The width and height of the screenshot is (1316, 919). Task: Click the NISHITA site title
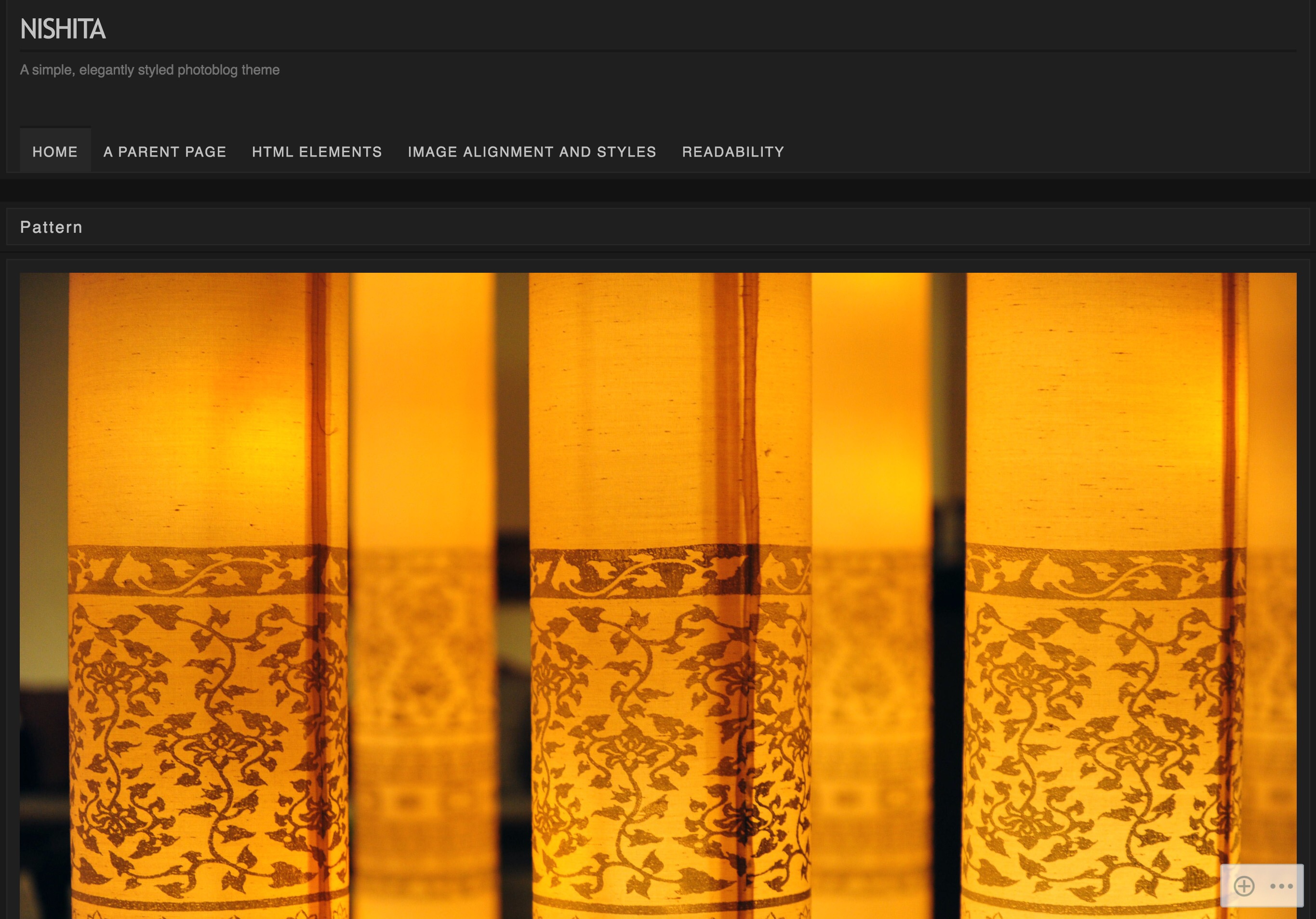[63, 29]
